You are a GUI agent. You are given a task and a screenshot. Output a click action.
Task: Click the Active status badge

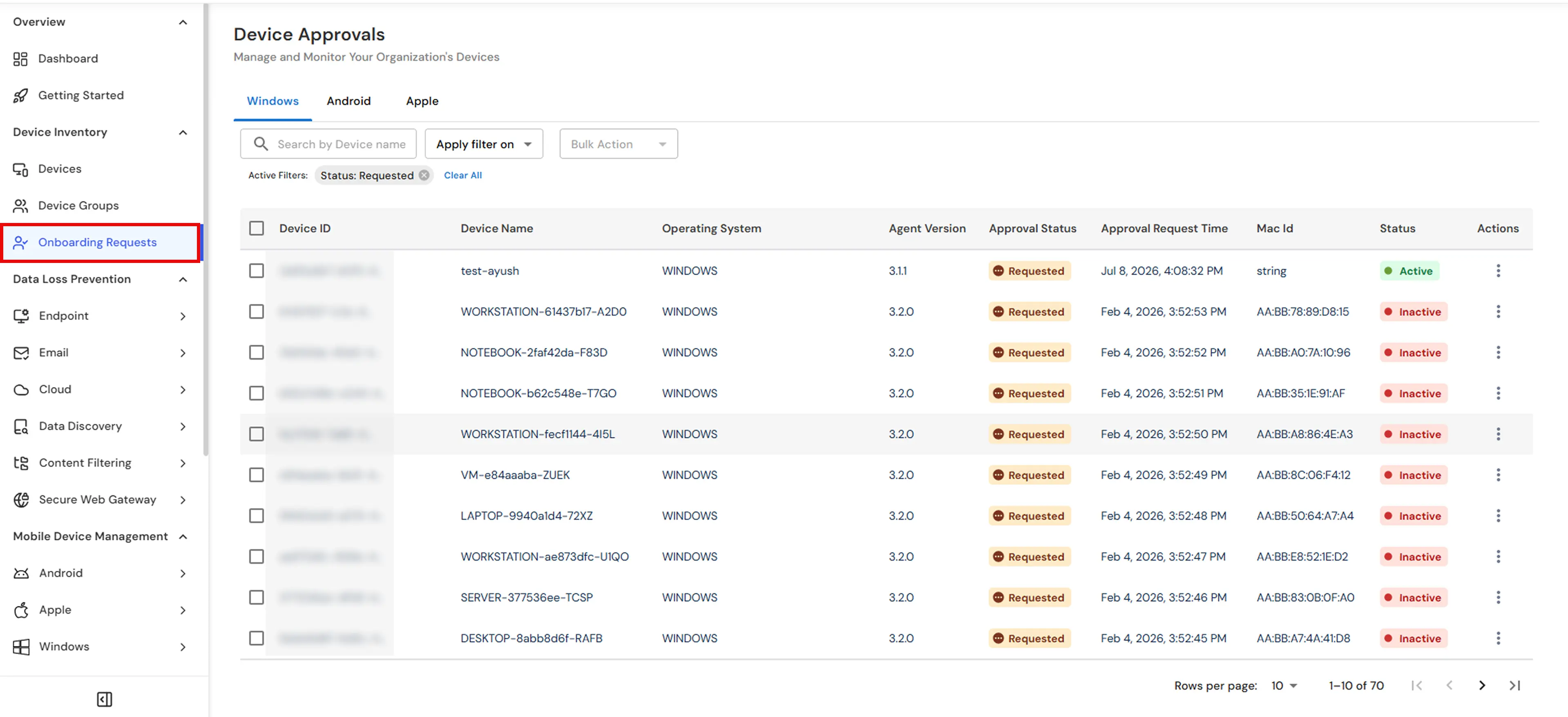point(1409,271)
